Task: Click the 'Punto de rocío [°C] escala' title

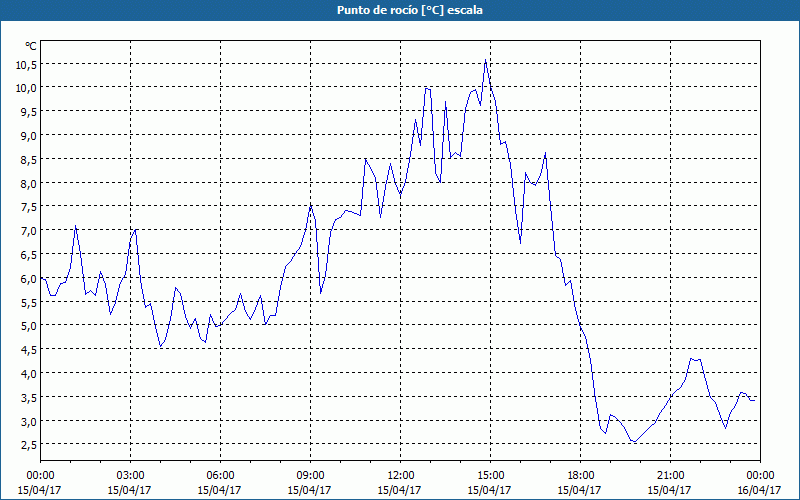Action: (x=410, y=10)
